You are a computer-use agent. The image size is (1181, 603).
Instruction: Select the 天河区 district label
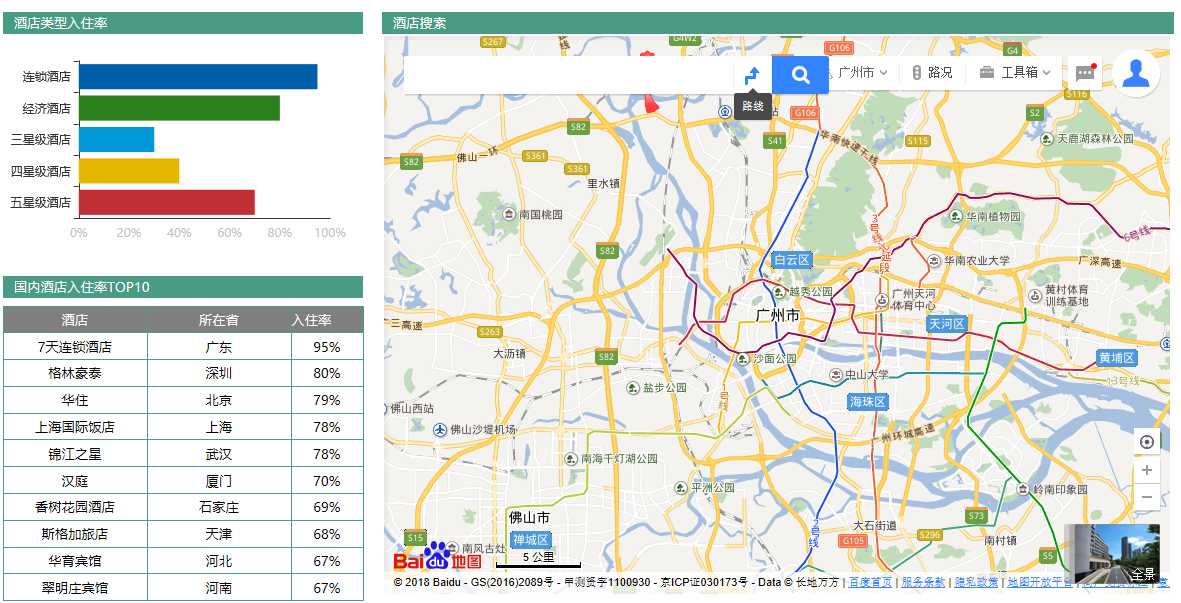point(947,324)
